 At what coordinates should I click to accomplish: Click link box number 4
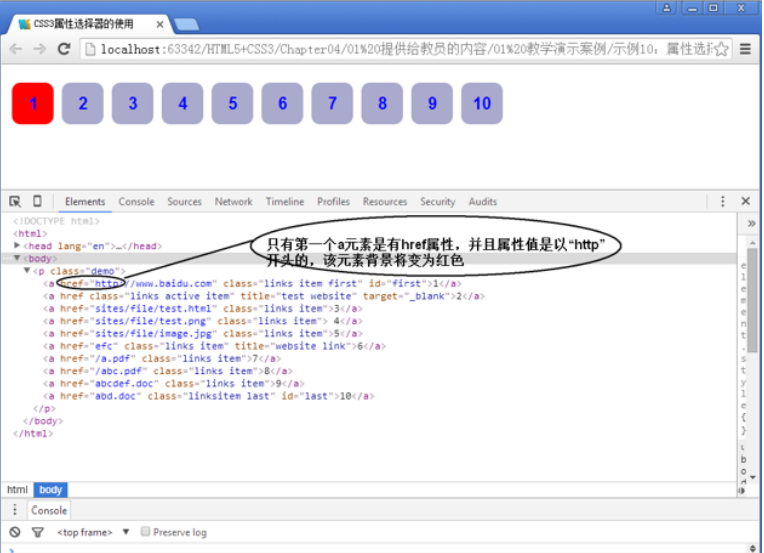point(182,103)
